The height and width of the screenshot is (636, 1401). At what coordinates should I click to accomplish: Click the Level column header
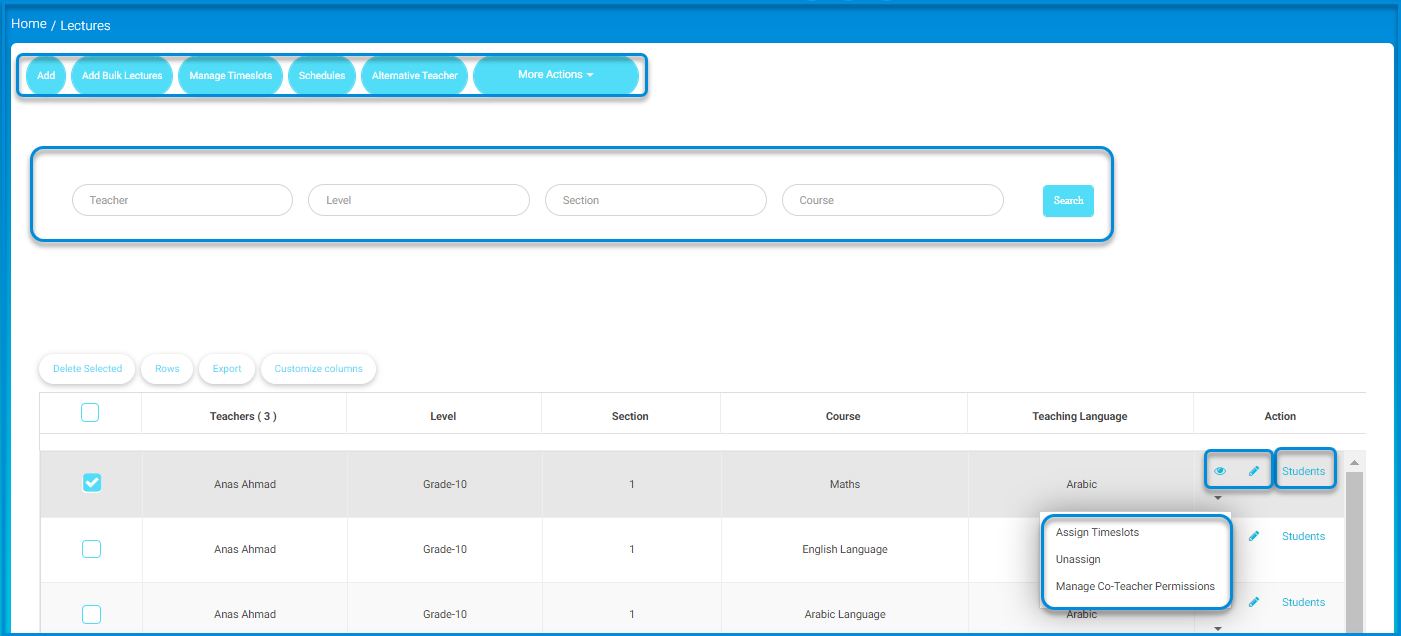coord(443,416)
